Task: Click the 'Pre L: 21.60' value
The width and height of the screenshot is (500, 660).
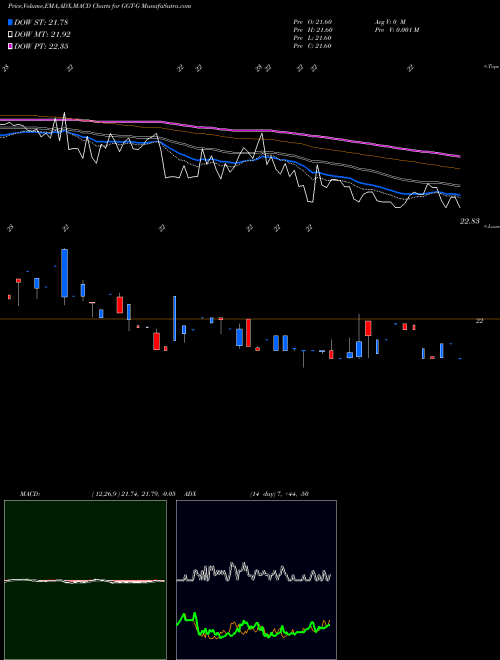Action: pos(312,38)
